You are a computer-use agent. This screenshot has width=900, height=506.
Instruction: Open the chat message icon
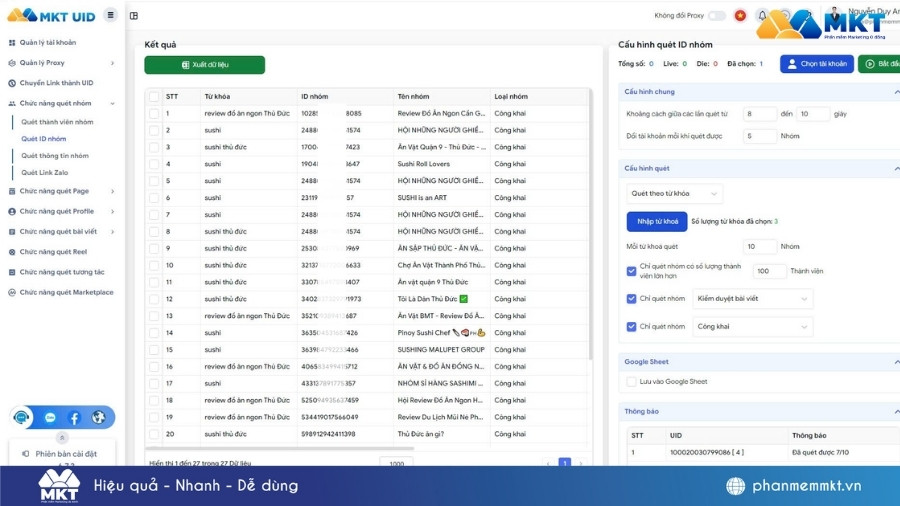[50, 418]
